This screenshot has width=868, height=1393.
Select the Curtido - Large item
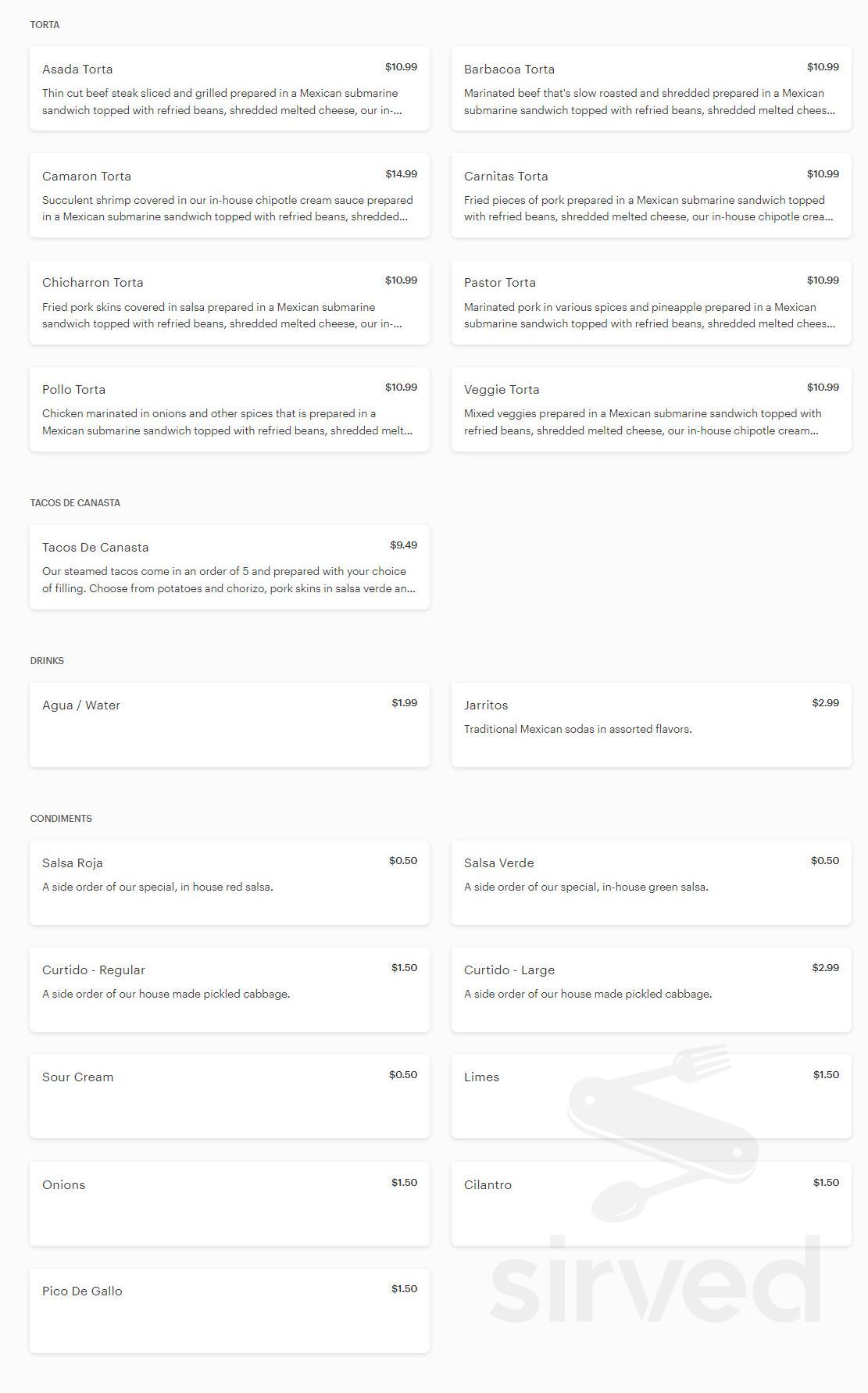(x=652, y=990)
